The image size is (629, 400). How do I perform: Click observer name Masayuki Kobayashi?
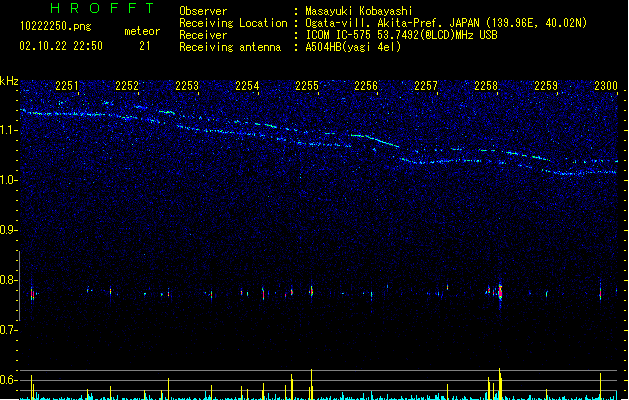click(x=359, y=11)
